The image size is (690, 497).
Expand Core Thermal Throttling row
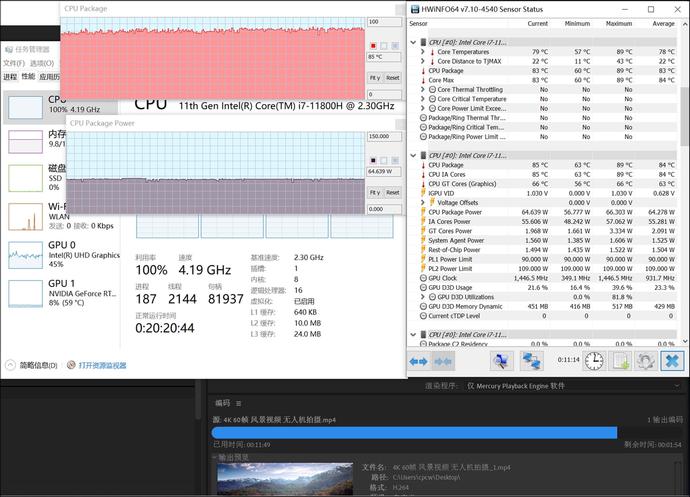[x=423, y=89]
